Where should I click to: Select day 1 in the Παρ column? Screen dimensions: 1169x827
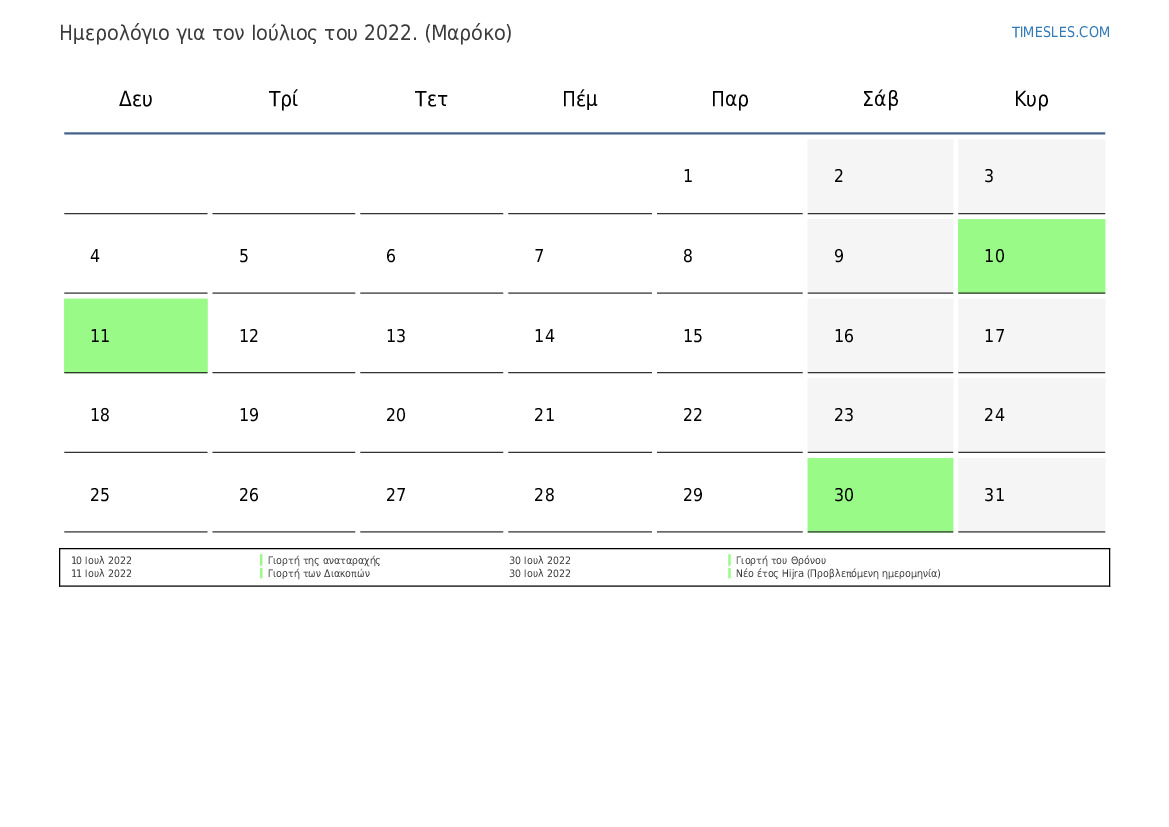click(729, 176)
